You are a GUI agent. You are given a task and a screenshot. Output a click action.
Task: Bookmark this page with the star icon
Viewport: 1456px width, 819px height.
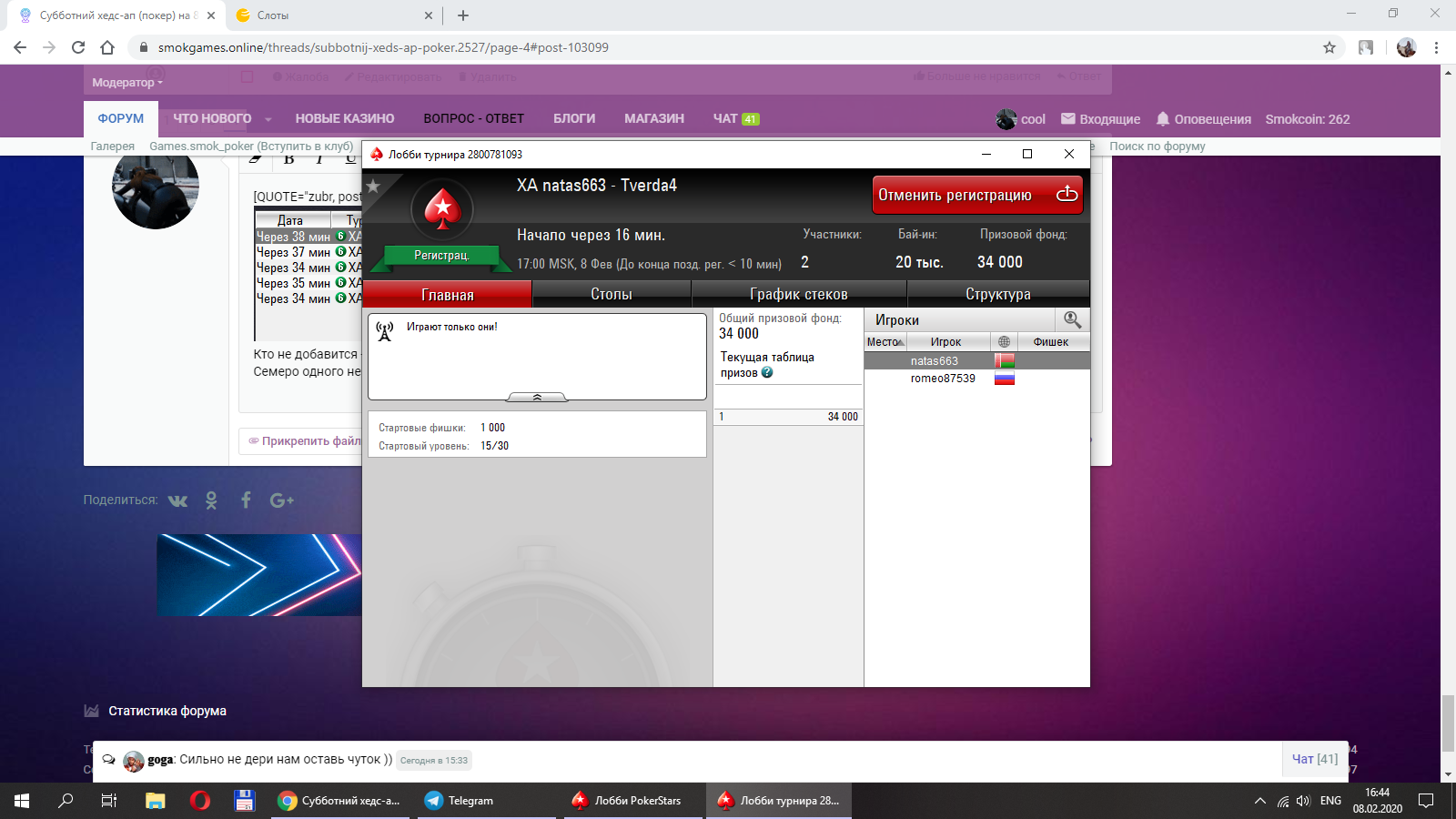click(x=1330, y=47)
